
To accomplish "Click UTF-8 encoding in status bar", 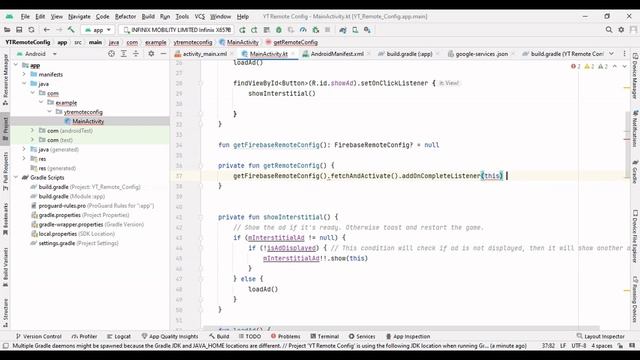I will (x=578, y=346).
